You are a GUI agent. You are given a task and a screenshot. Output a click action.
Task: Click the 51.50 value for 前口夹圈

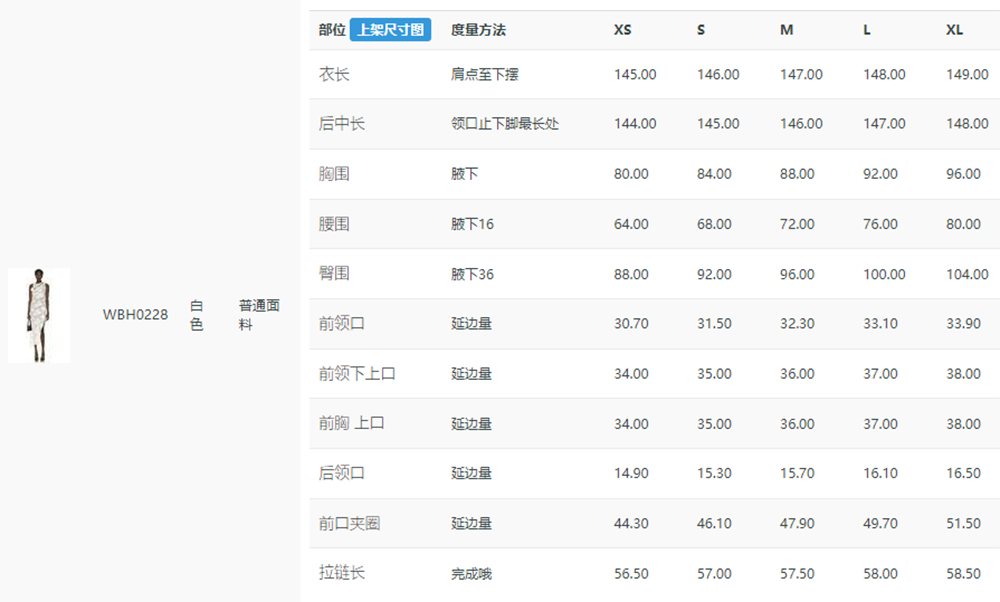(964, 524)
